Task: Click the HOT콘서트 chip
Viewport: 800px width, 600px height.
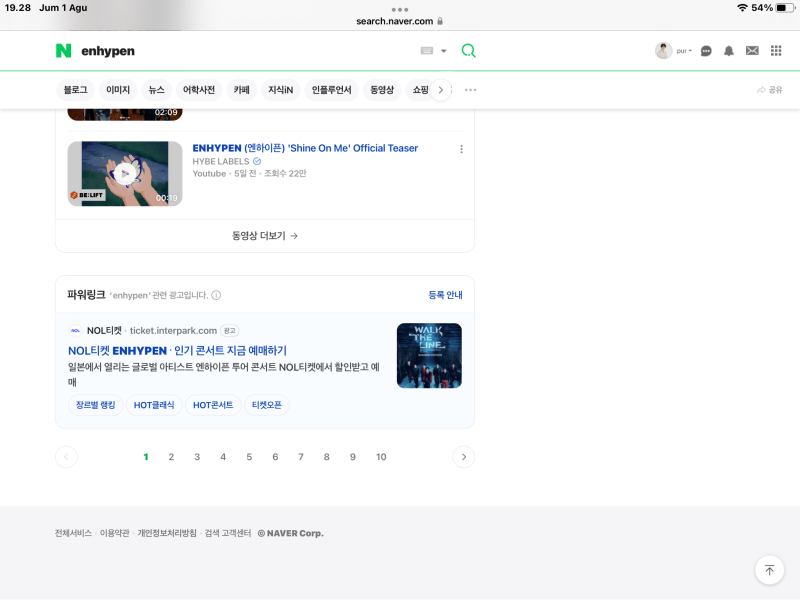Action: [213, 405]
